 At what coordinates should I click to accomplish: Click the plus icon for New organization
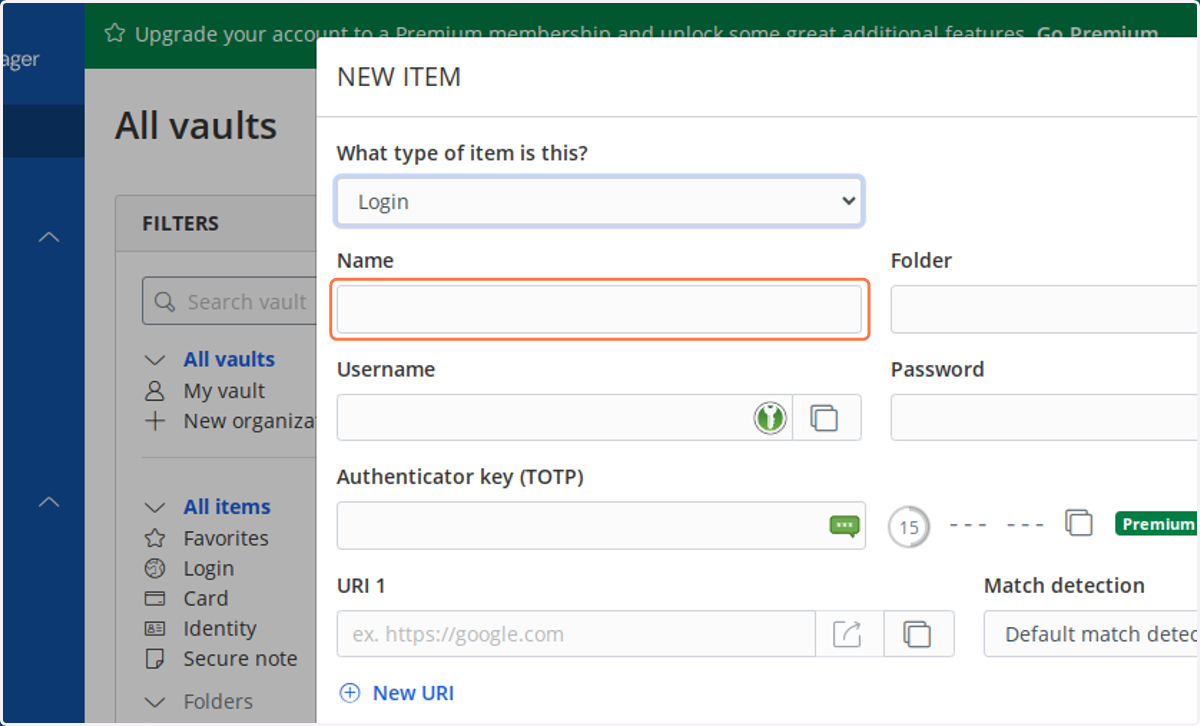(155, 421)
